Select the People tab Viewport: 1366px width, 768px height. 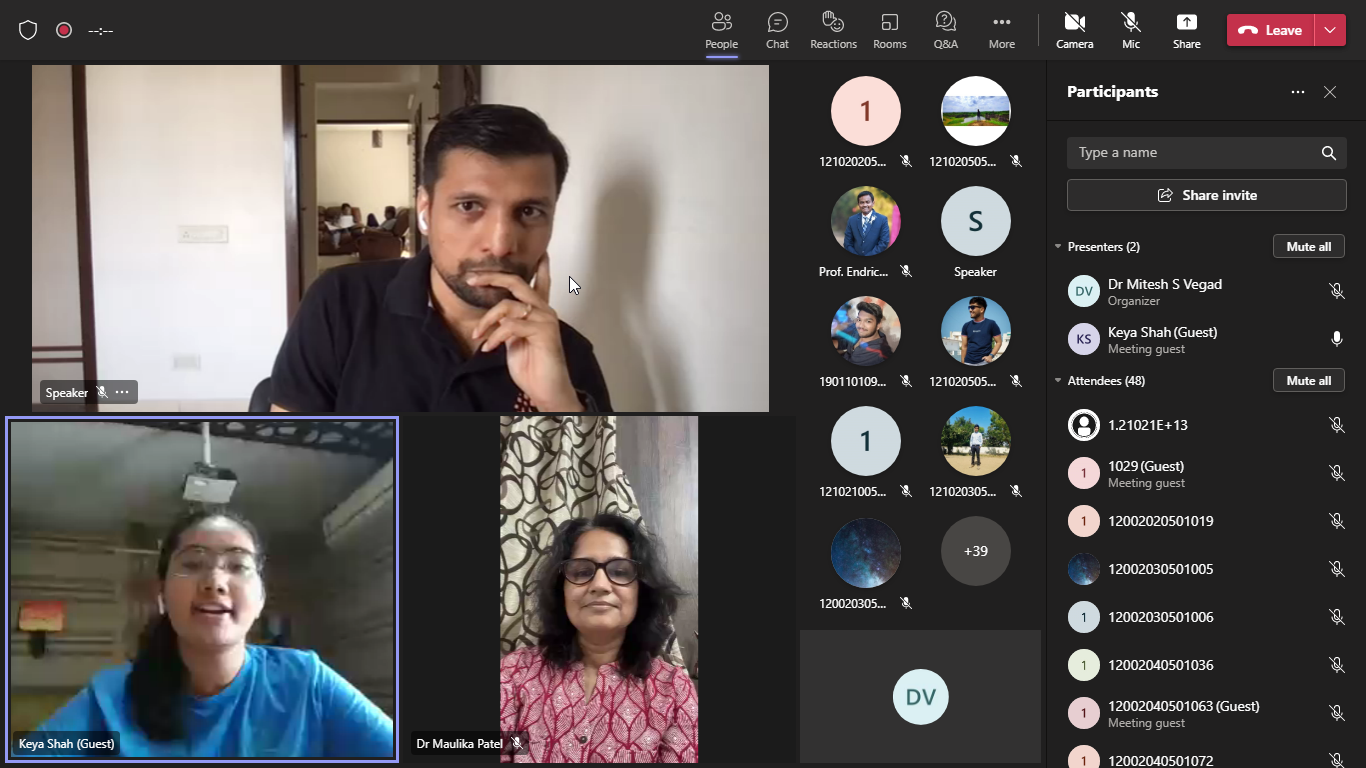pos(721,30)
